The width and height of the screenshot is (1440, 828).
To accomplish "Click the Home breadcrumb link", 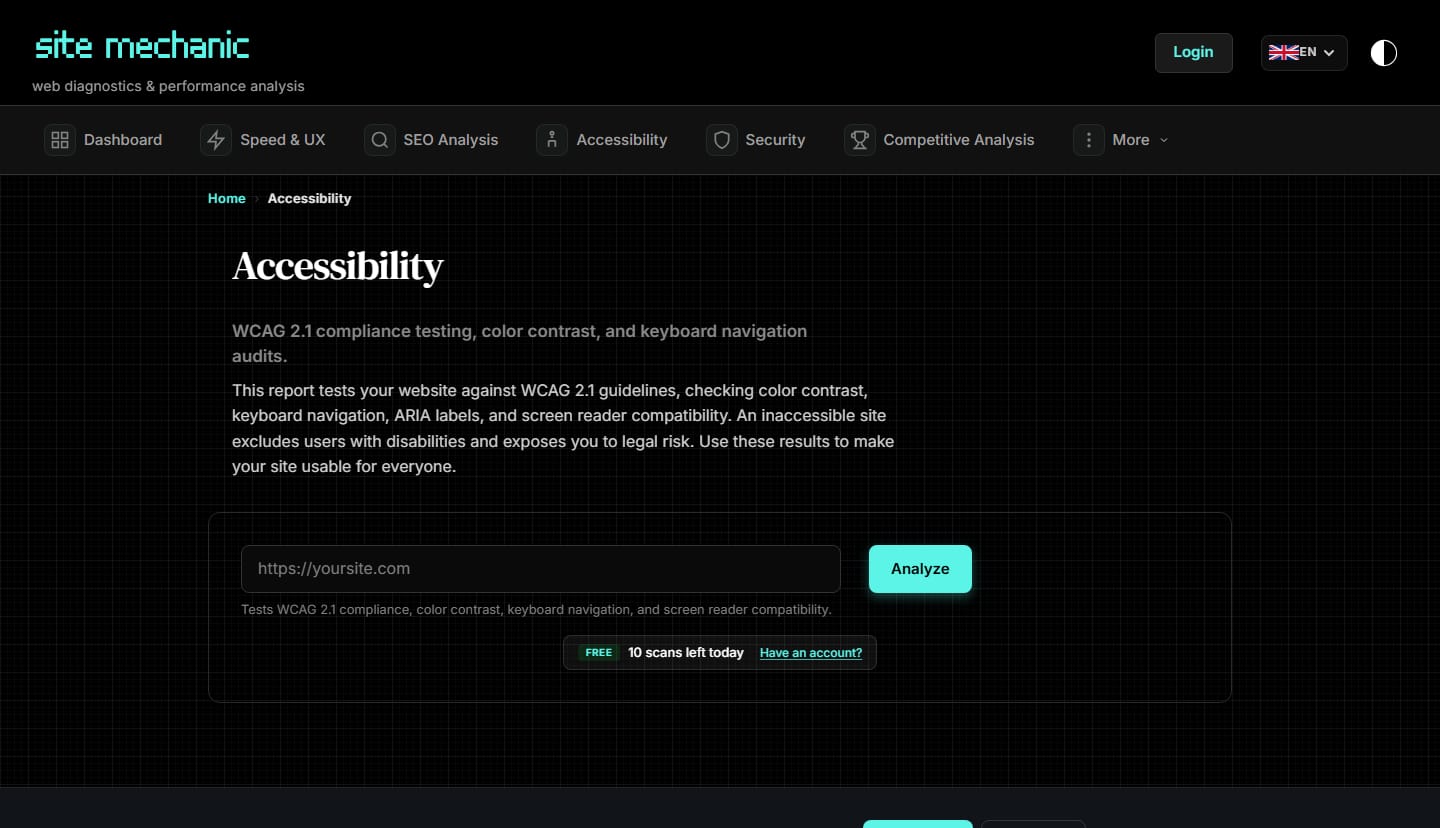I will click(x=227, y=199).
